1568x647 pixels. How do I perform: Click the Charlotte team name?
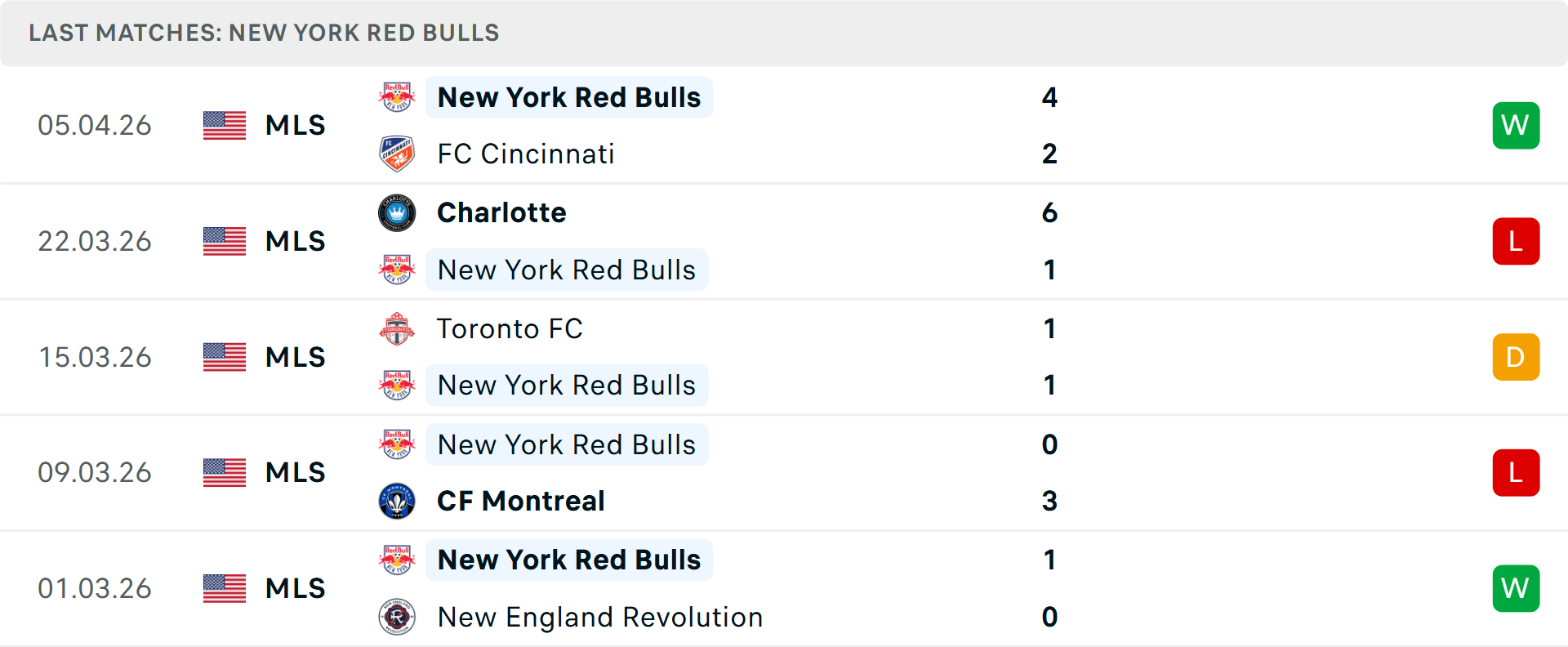coord(501,212)
